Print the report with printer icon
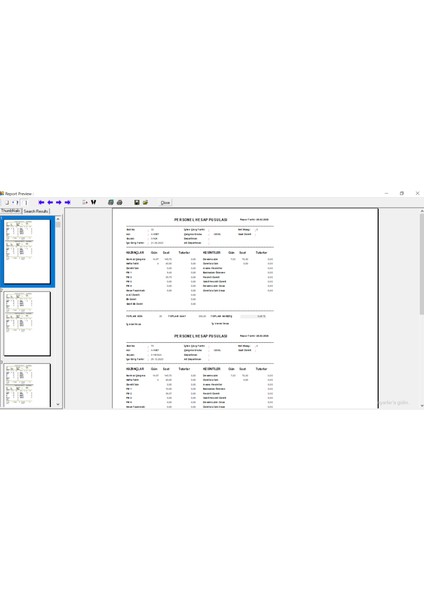Screen dimensions: 424x600 click(119, 202)
